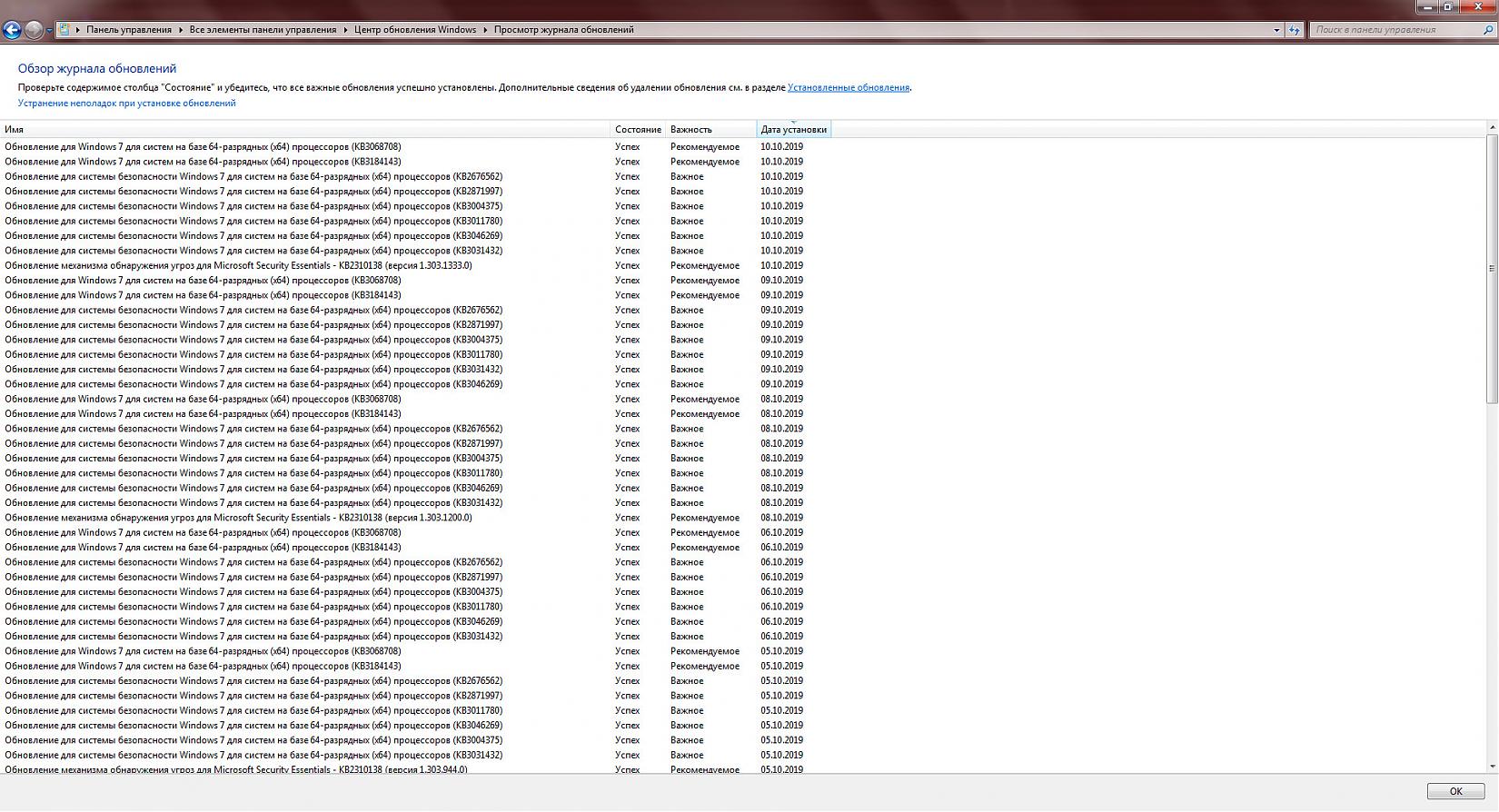Image resolution: width=1499 pixels, height=812 pixels.
Task: Refresh the page using the address bar refresh icon
Action: pyautogui.click(x=1295, y=30)
